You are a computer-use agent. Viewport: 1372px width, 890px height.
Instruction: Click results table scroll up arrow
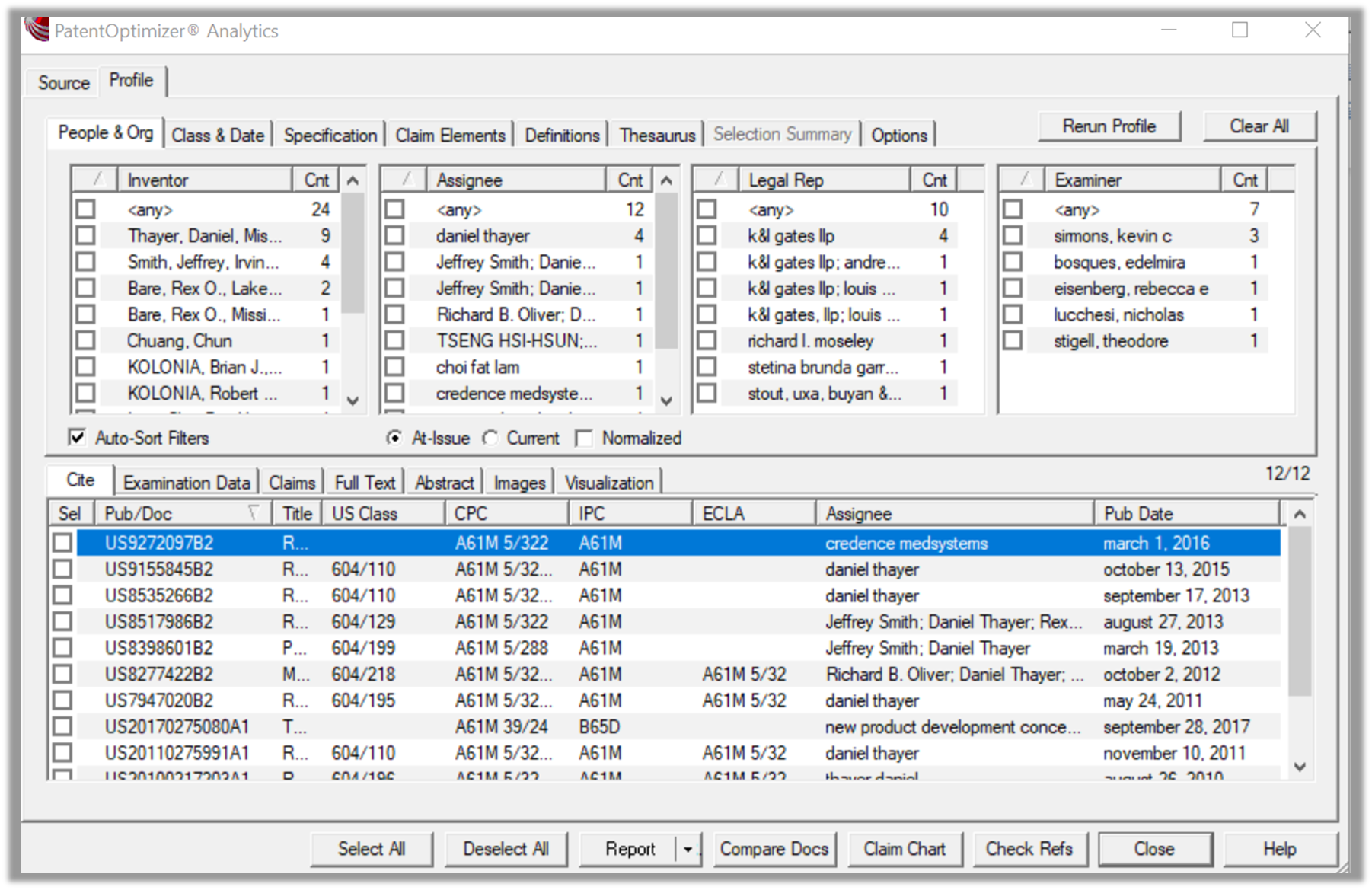pos(1300,514)
